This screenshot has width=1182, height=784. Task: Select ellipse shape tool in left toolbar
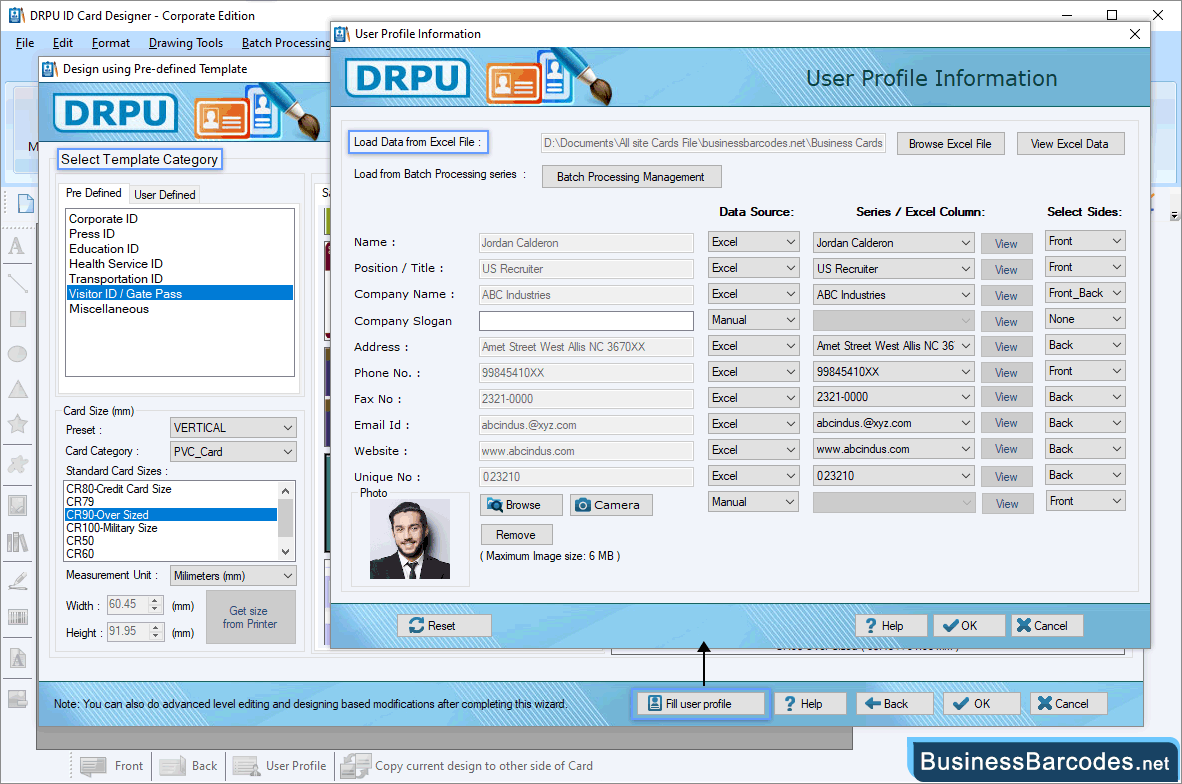pyautogui.click(x=17, y=354)
